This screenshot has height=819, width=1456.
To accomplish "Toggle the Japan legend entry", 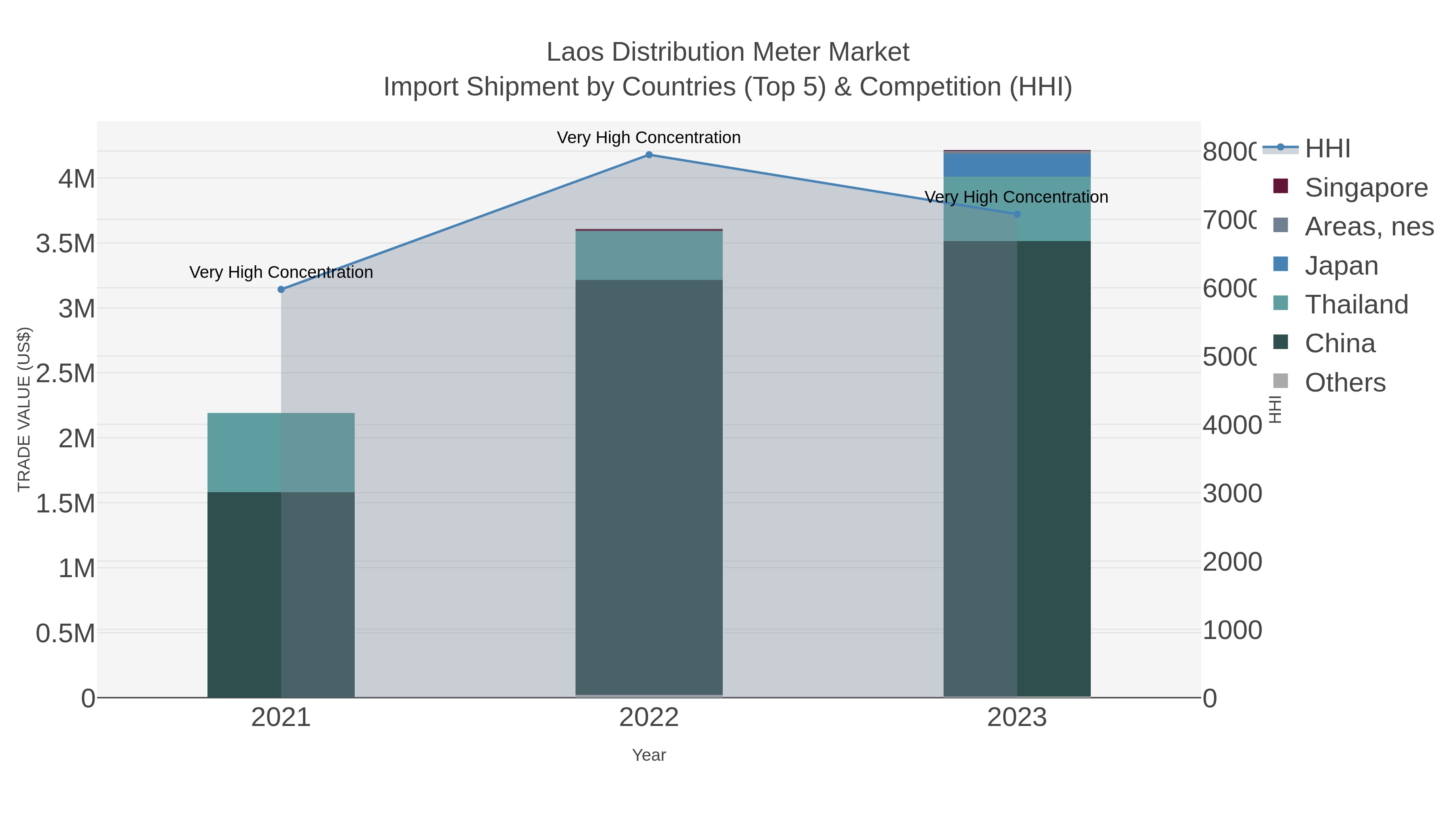I will (x=1325, y=266).
